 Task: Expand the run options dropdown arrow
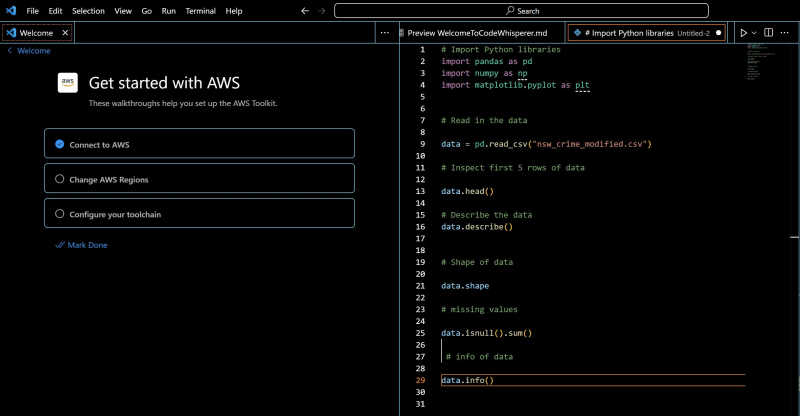coord(754,33)
